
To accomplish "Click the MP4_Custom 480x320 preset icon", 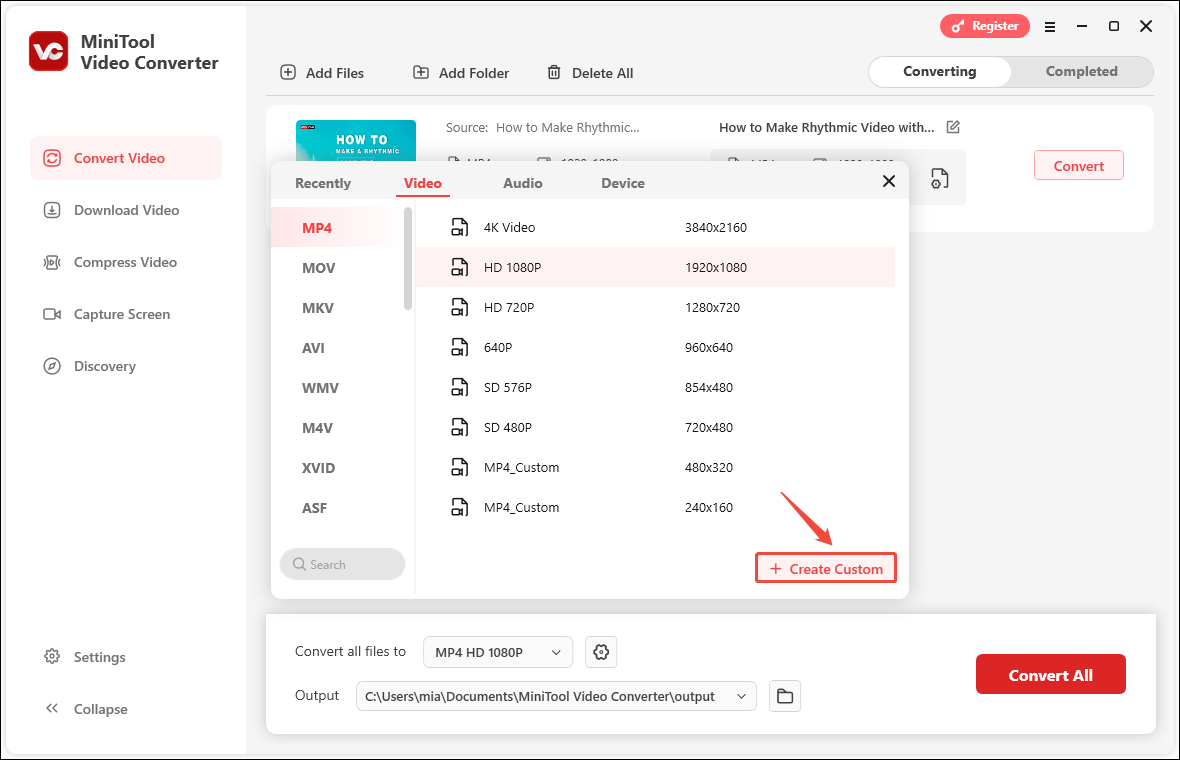I will 459,467.
